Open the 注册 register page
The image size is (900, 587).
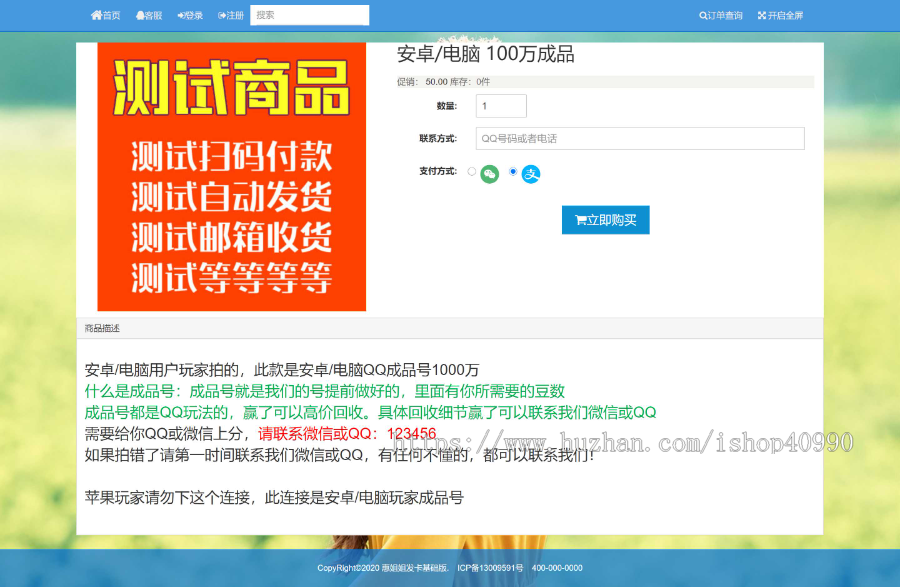pyautogui.click(x=231, y=15)
